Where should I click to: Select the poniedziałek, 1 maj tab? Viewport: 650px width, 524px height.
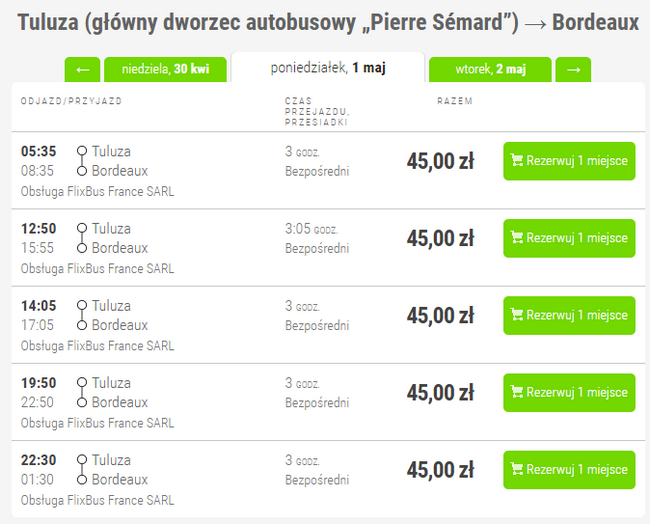pyautogui.click(x=328, y=68)
